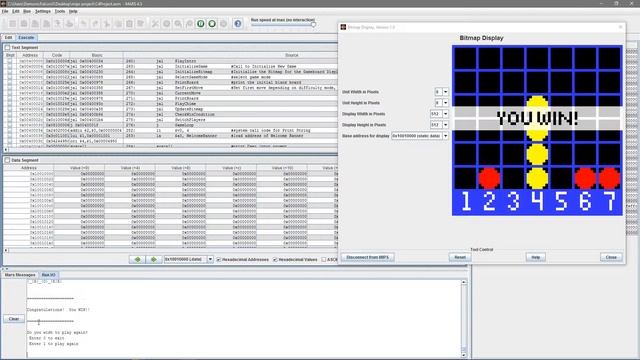Click the next data address arrow button
This screenshot has height=360, width=640.
tap(153, 259)
